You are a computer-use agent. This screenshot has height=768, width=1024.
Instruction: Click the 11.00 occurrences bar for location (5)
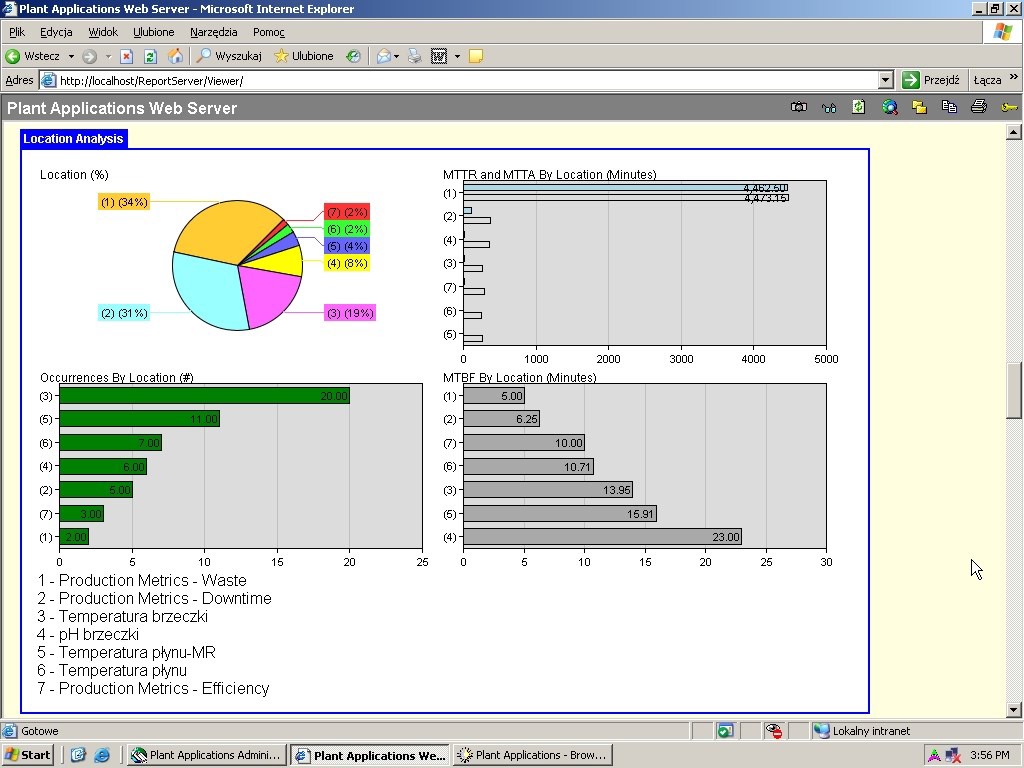(x=140, y=419)
